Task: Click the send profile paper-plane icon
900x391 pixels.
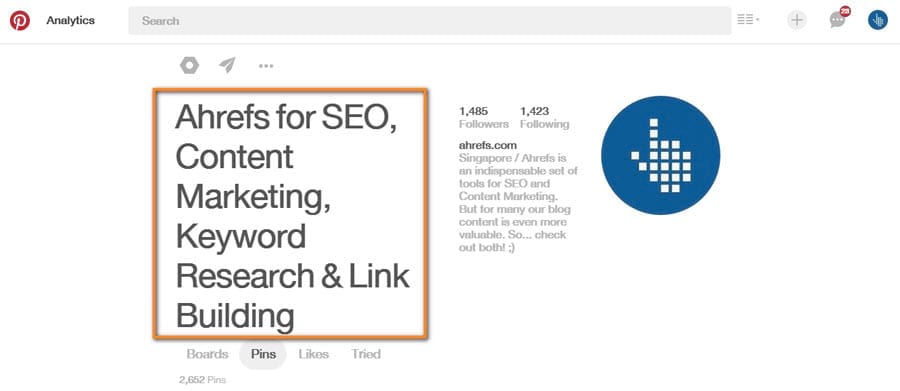Action: pyautogui.click(x=227, y=65)
